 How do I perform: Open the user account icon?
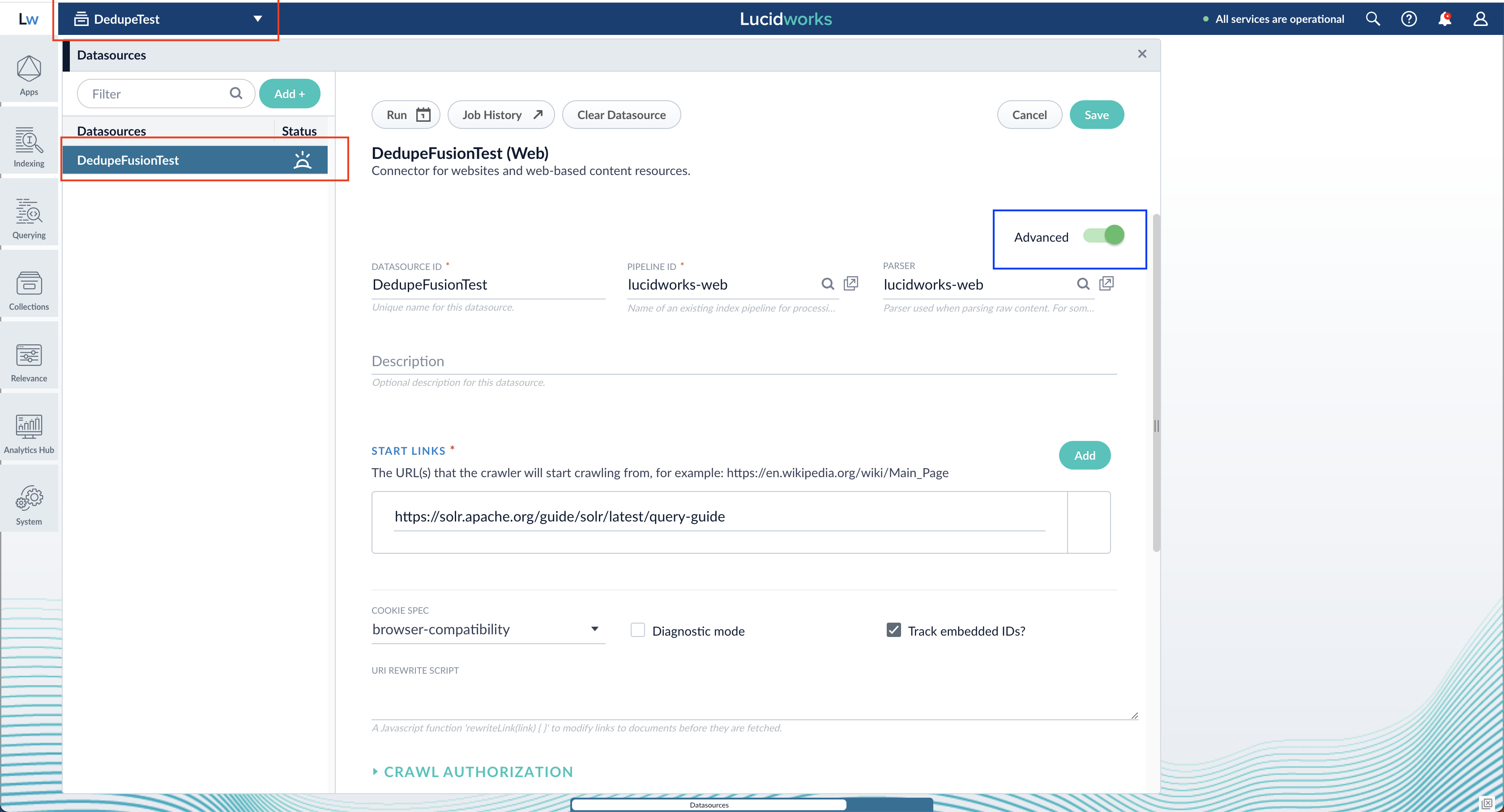pos(1480,19)
